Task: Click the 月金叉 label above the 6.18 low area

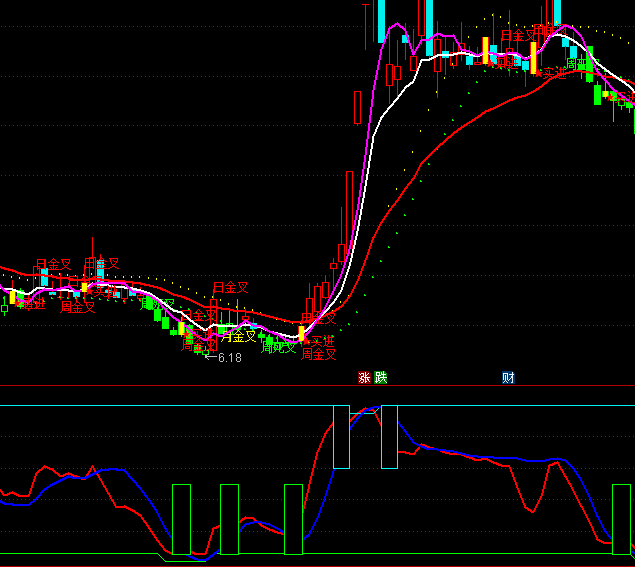Action: [229, 289]
